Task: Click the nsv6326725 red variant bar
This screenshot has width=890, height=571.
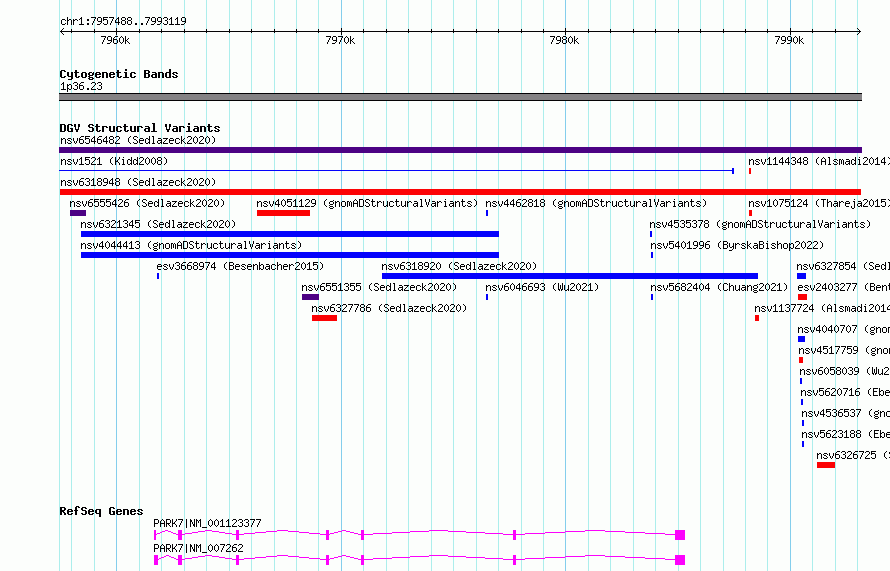Action: [x=826, y=465]
